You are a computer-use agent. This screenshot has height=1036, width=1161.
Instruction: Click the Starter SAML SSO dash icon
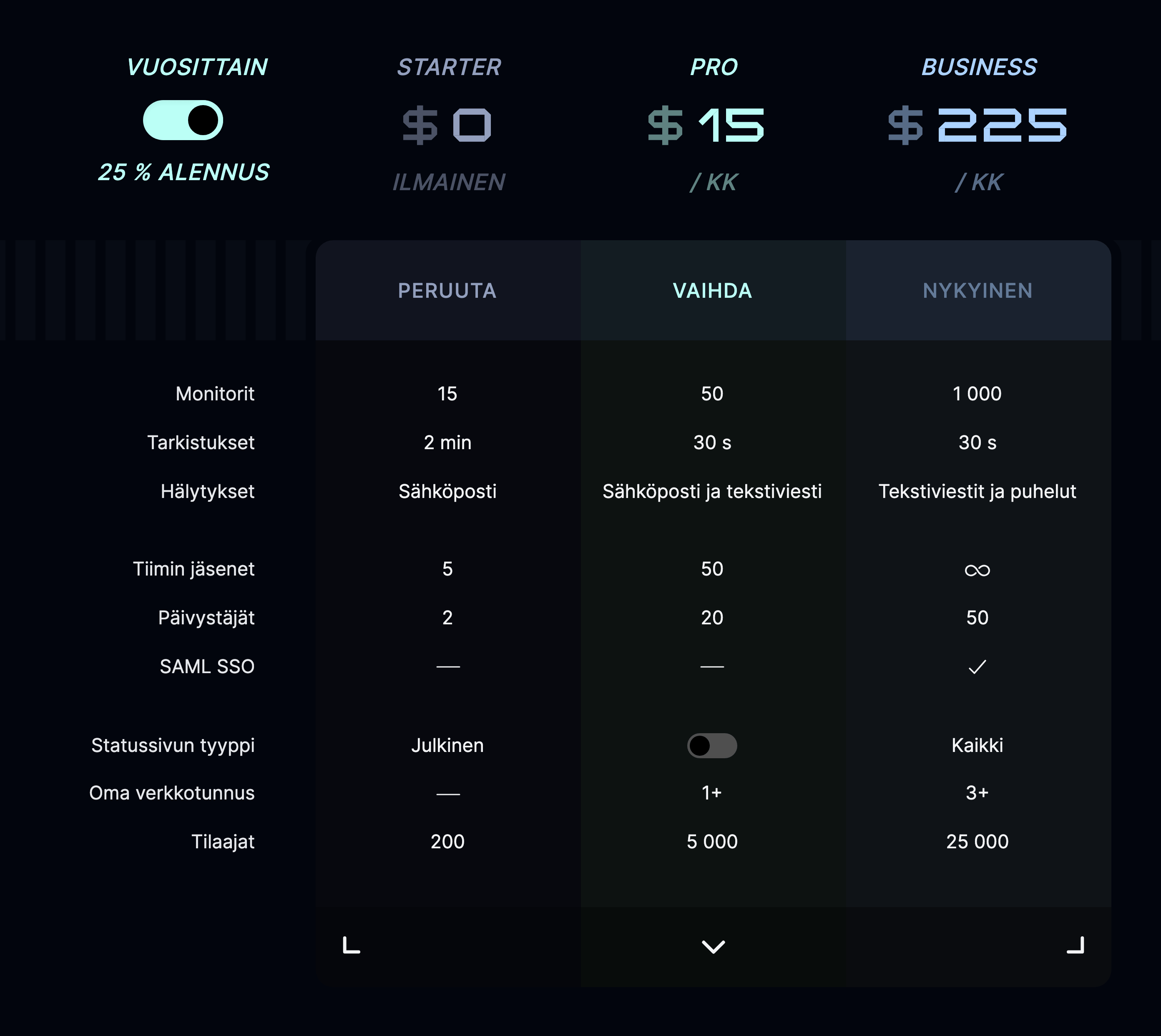pos(448,666)
